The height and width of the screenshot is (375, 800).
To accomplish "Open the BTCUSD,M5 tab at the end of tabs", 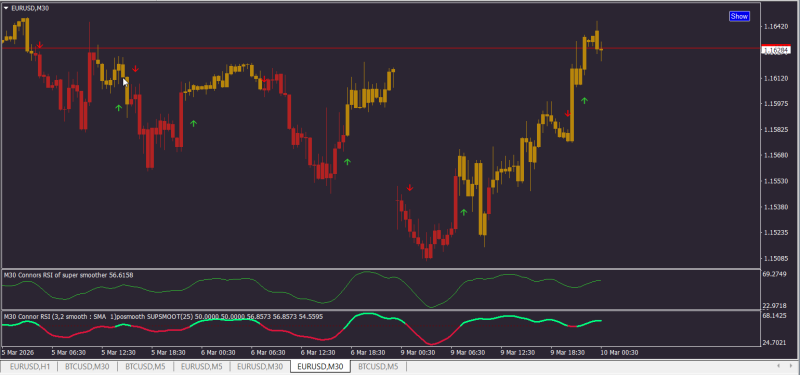I will (x=379, y=366).
